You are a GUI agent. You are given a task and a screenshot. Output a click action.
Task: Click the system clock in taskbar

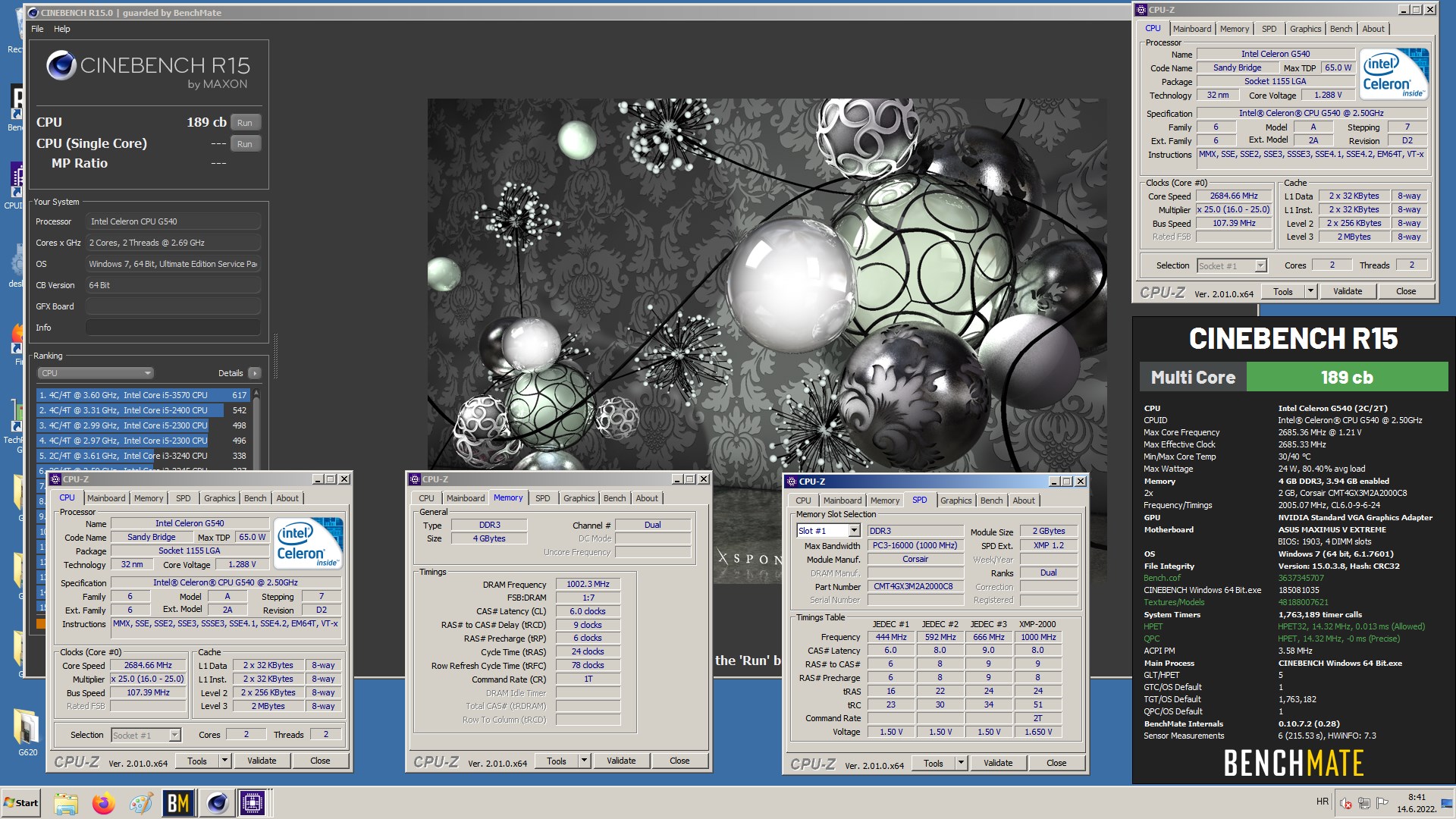tap(1416, 803)
